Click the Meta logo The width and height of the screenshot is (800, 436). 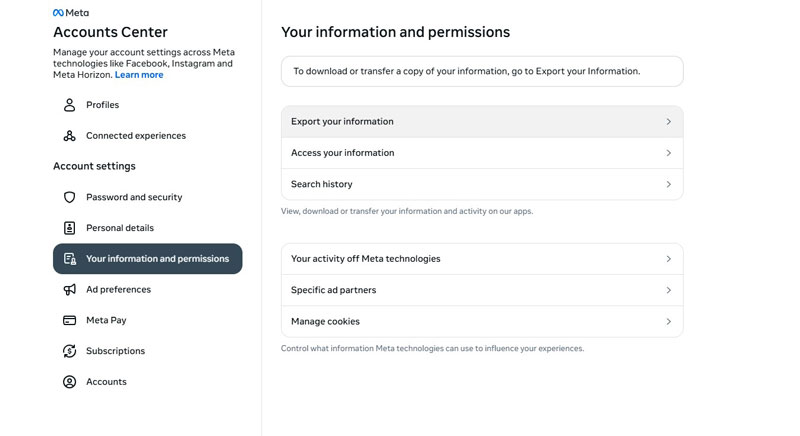(70, 13)
